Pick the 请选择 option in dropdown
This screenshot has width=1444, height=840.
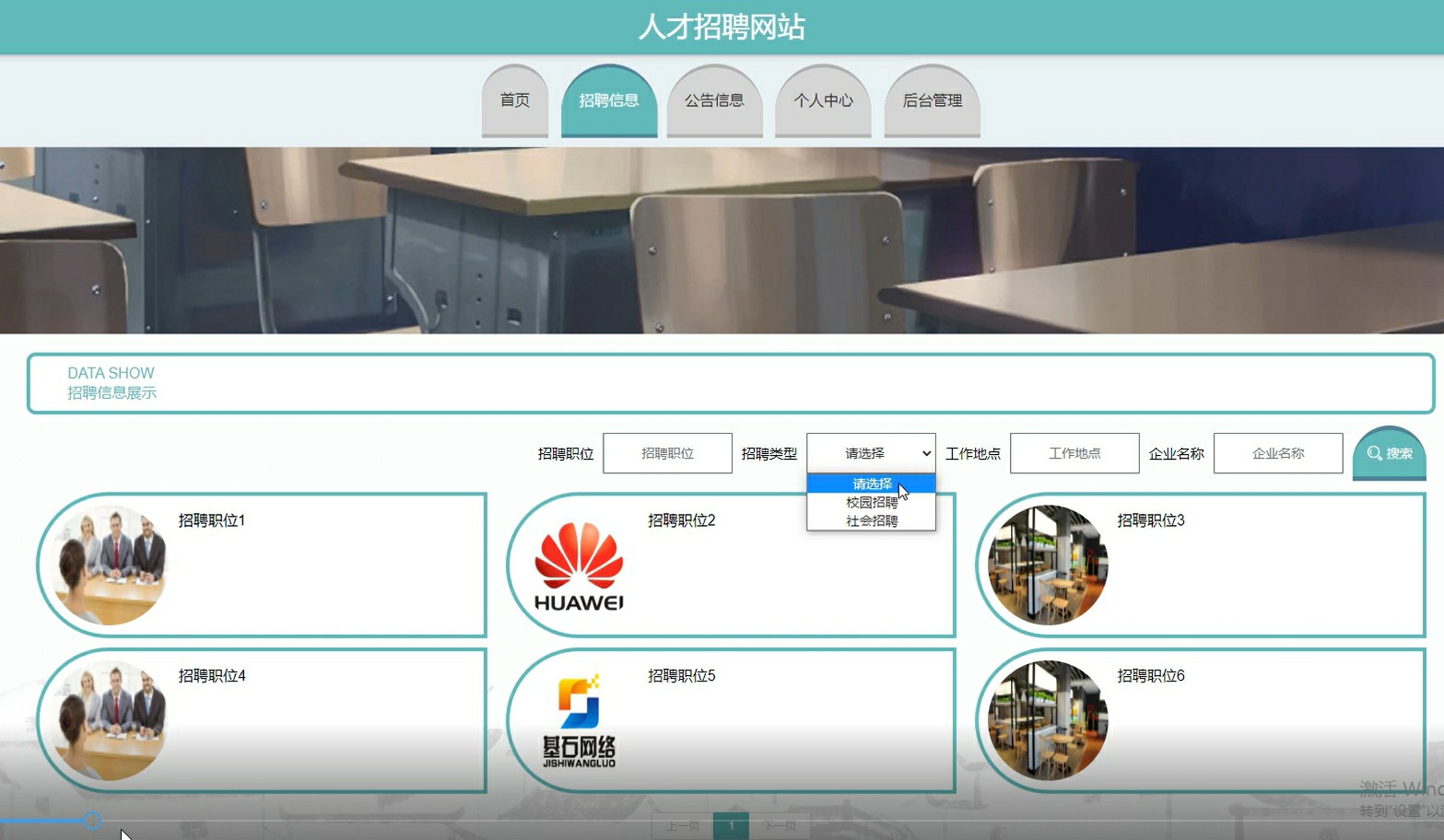(871, 484)
